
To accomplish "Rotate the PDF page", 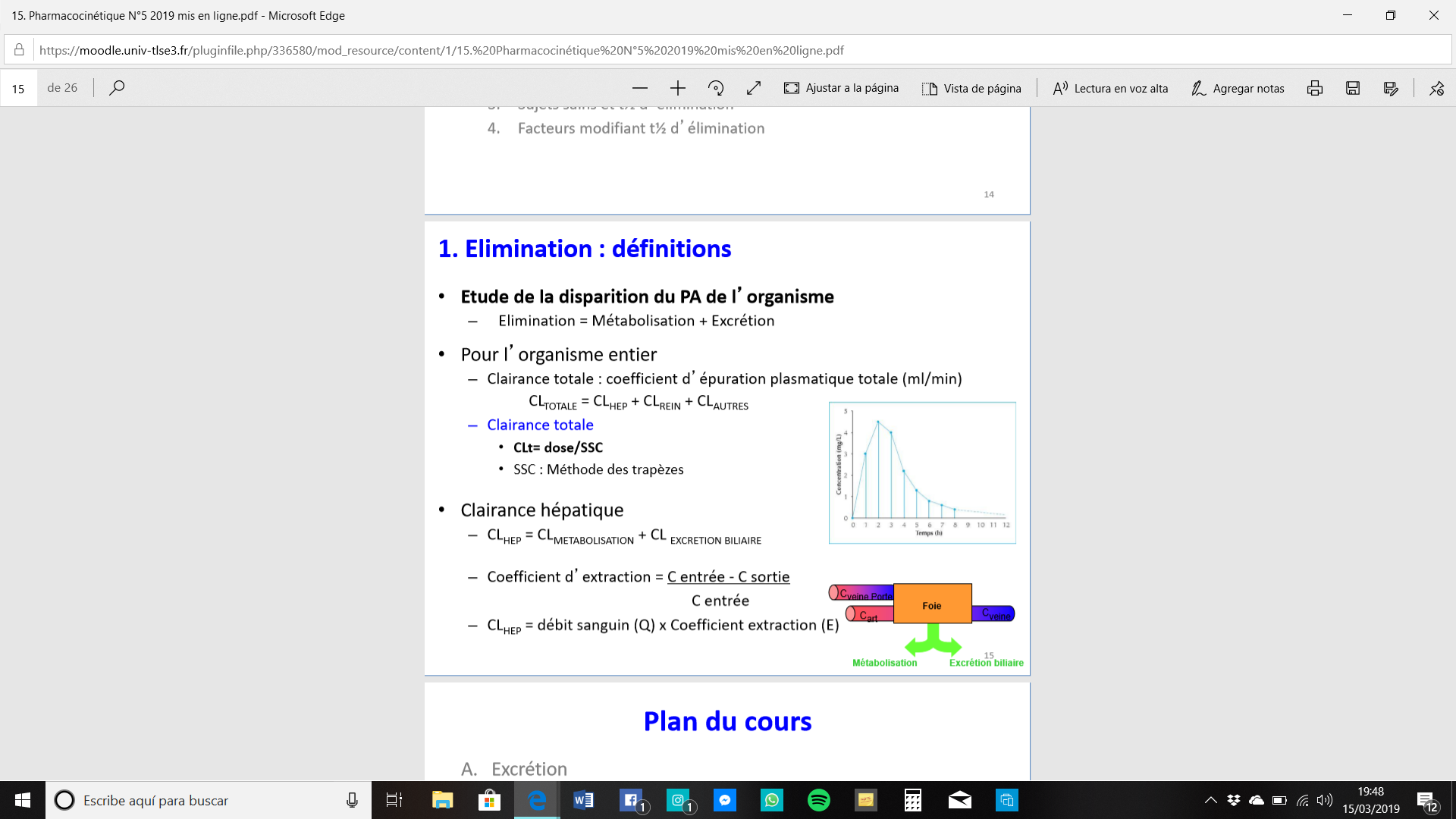I will (715, 88).
